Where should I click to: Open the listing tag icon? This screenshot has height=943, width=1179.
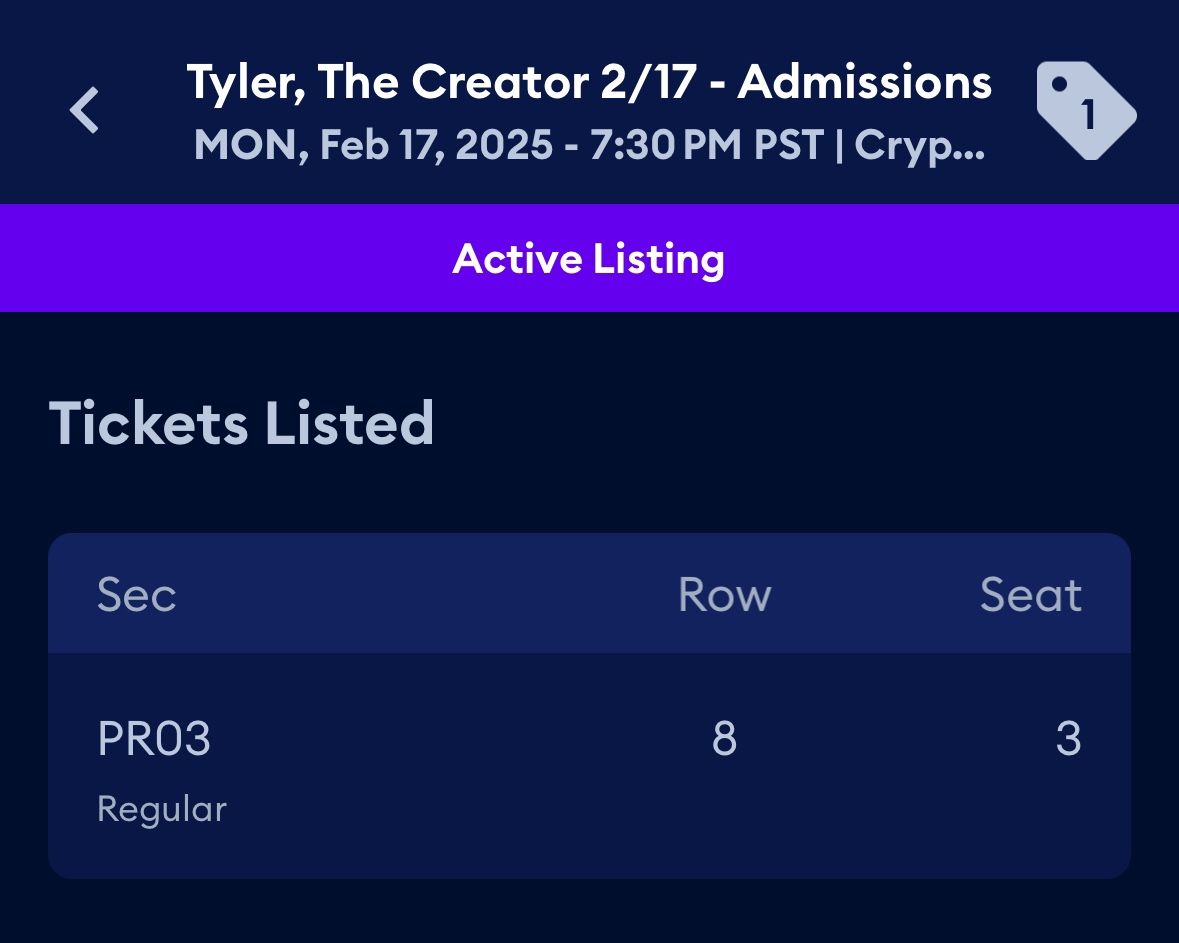pyautogui.click(x=1085, y=110)
